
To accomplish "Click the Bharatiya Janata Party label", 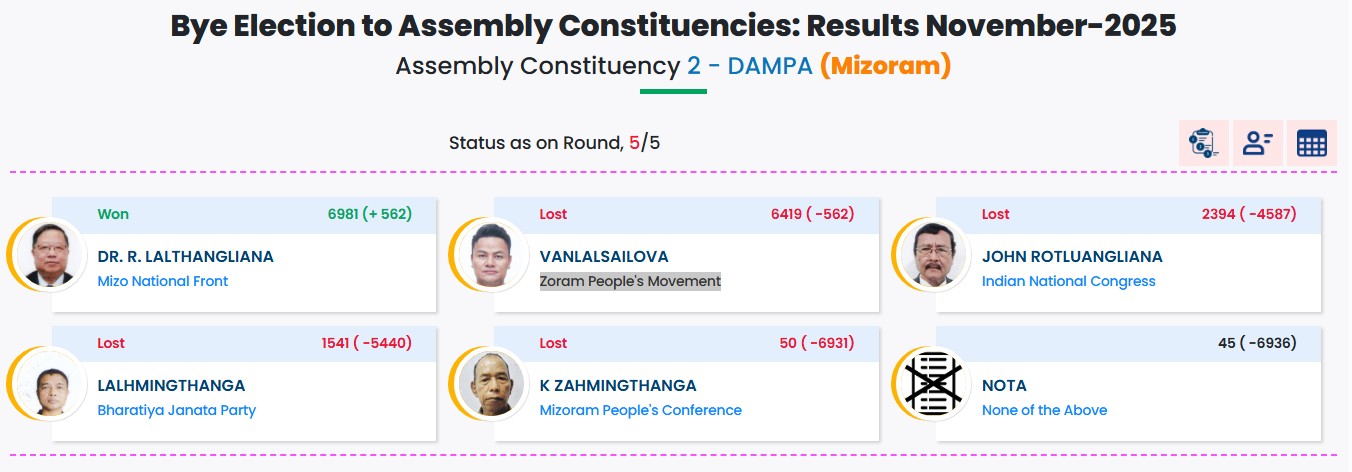I will [177, 410].
